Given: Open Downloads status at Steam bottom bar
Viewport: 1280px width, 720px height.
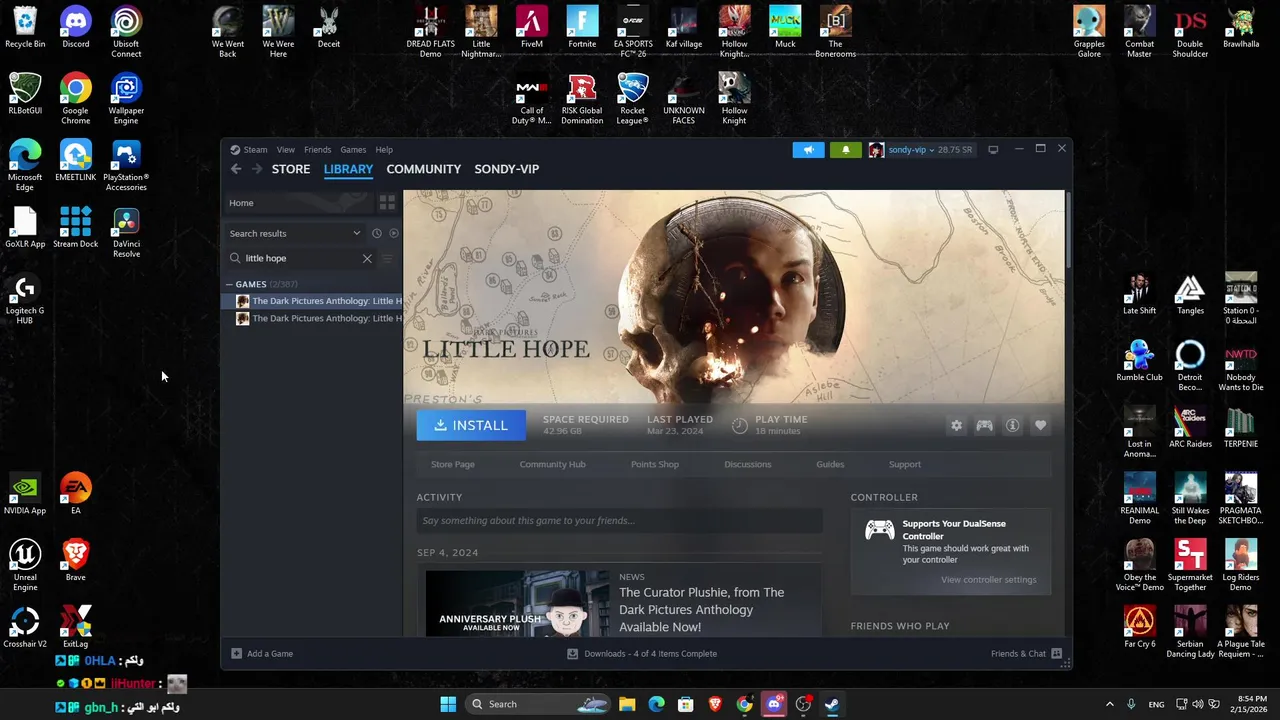Looking at the screenshot, I should coord(642,653).
